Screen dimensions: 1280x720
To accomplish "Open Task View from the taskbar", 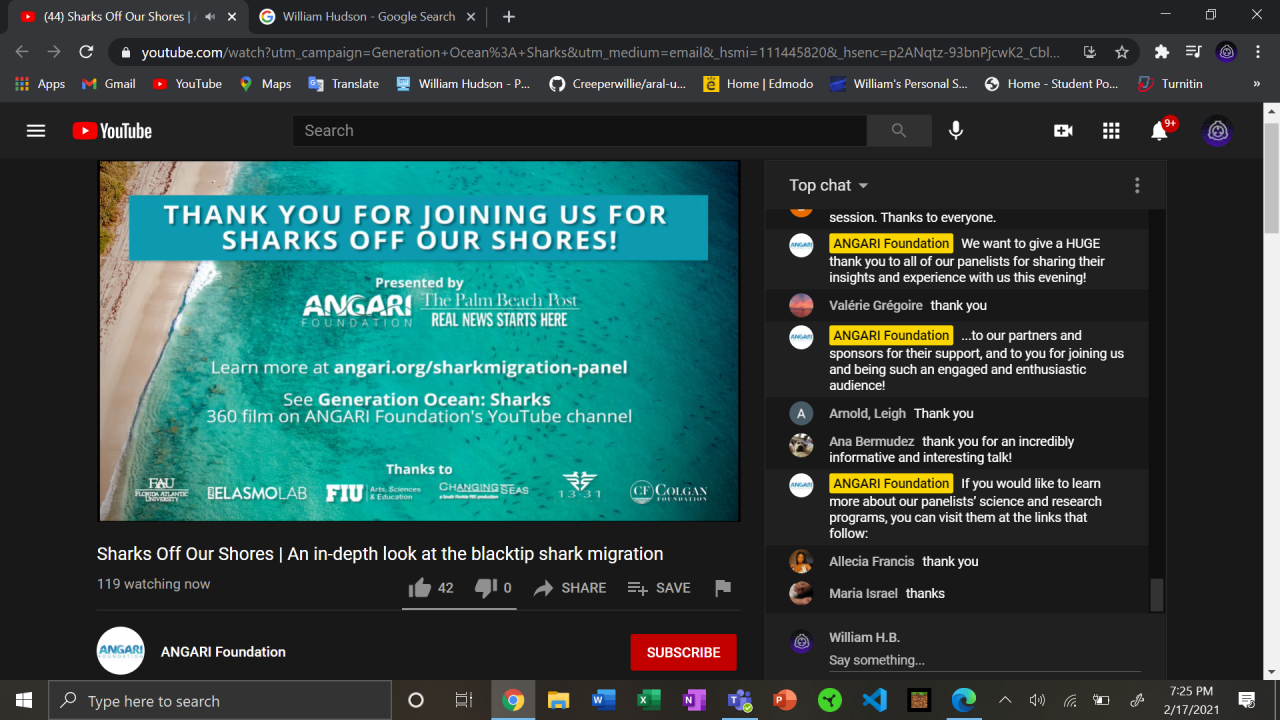I will point(463,700).
